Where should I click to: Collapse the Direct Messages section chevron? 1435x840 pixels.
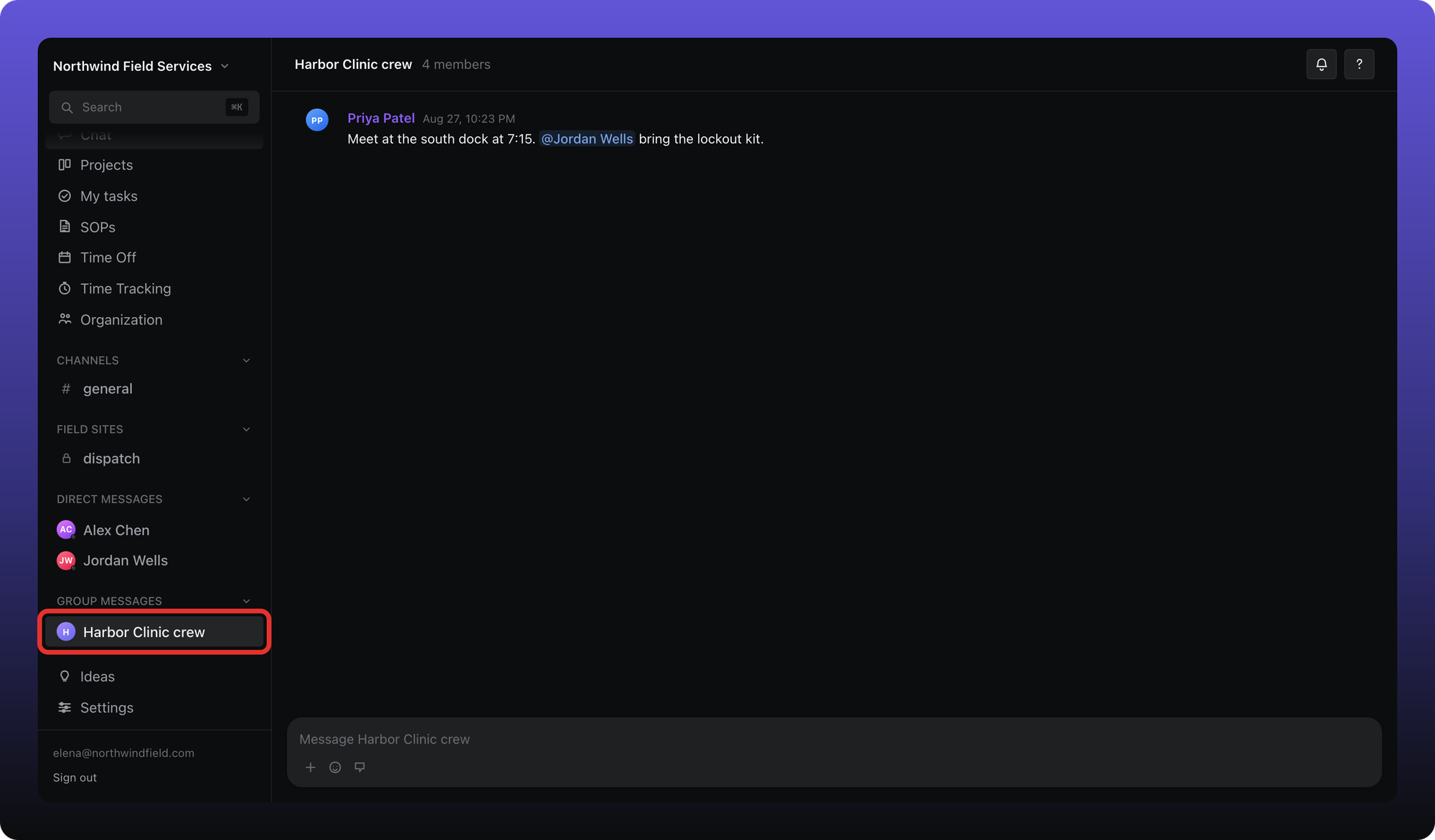[246, 499]
